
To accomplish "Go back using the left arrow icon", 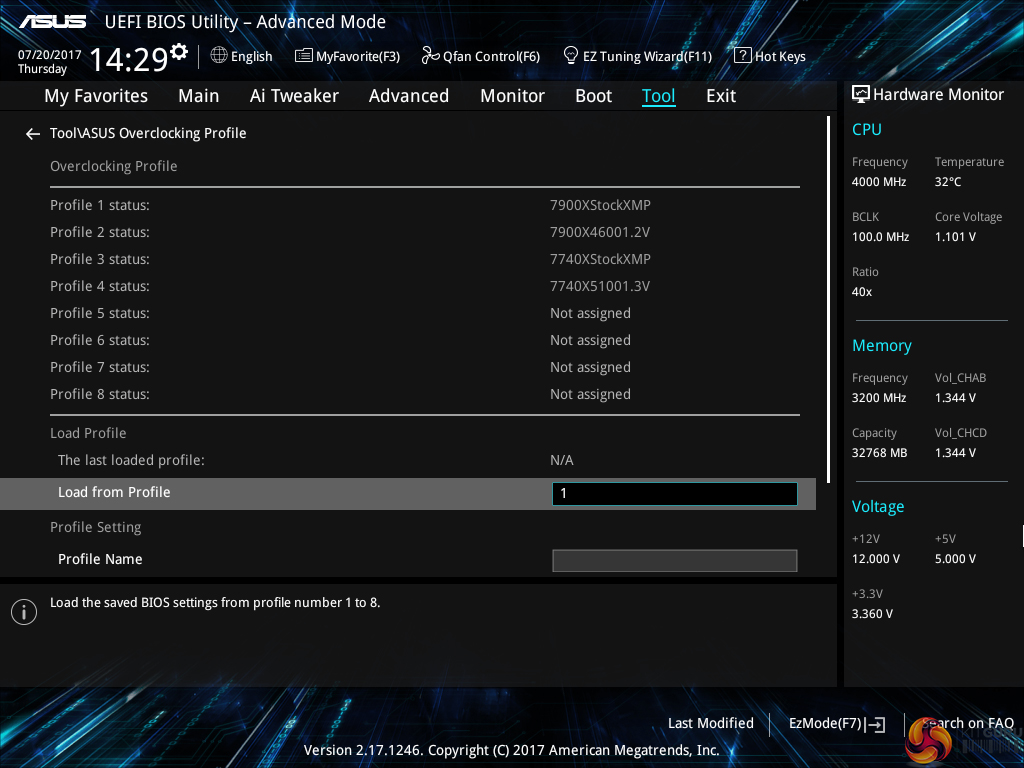I will tap(33, 134).
